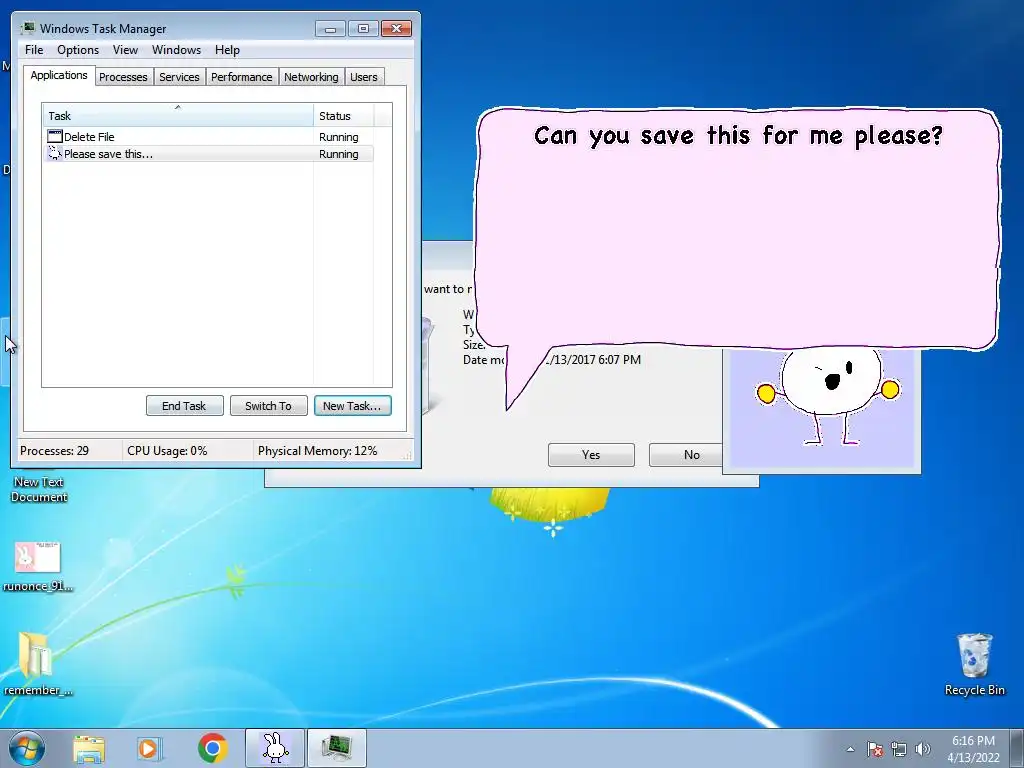Click the End Task button
Image resolution: width=1024 pixels, height=768 pixels.
(x=184, y=406)
